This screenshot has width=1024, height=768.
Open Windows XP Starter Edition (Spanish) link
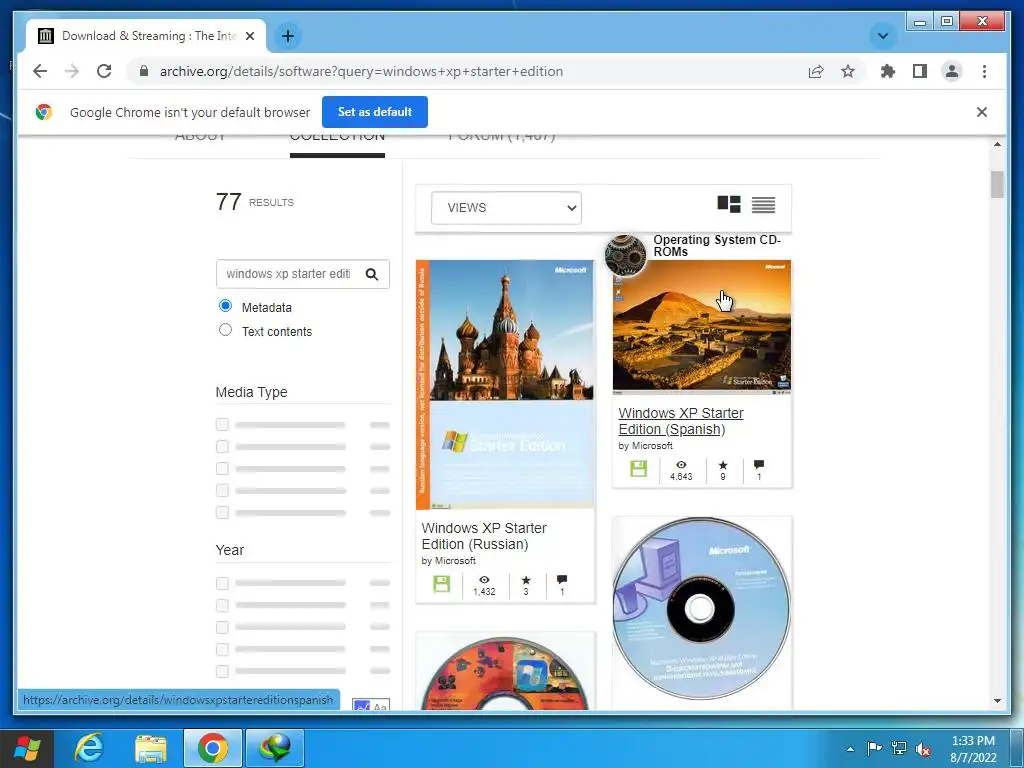tap(680, 421)
